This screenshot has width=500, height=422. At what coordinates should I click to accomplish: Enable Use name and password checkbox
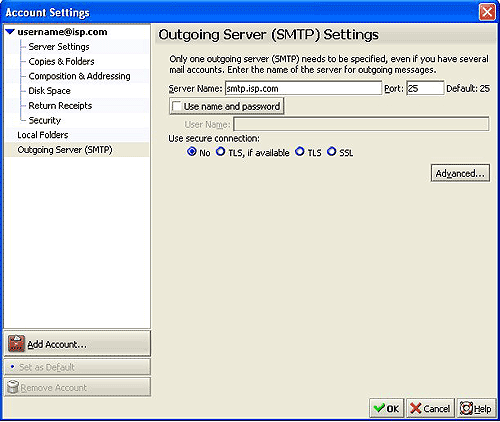(176, 106)
